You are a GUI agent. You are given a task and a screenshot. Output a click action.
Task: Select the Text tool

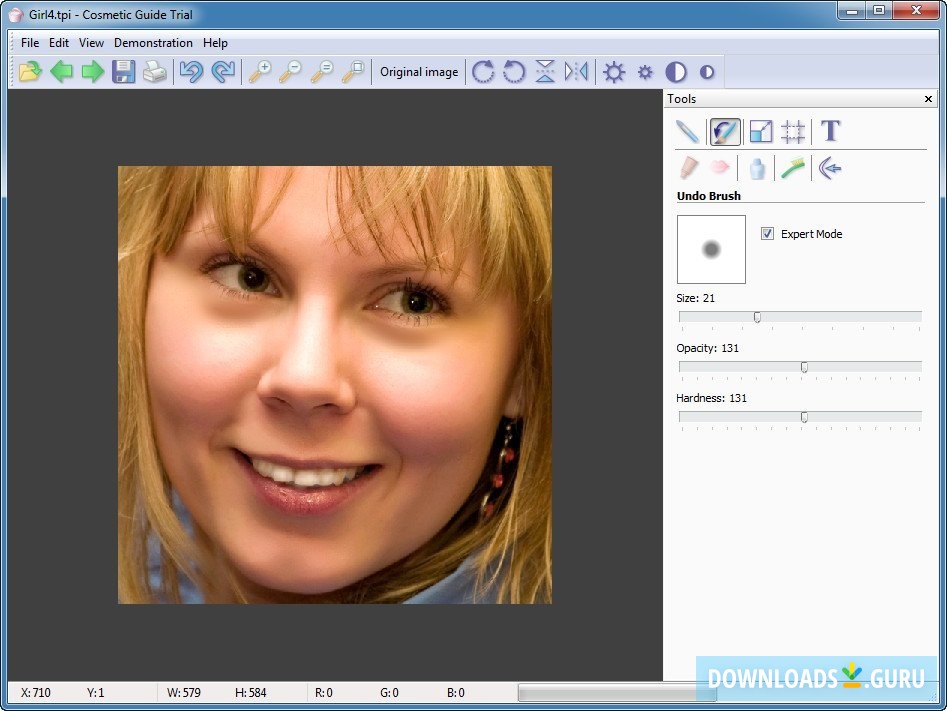[x=829, y=131]
